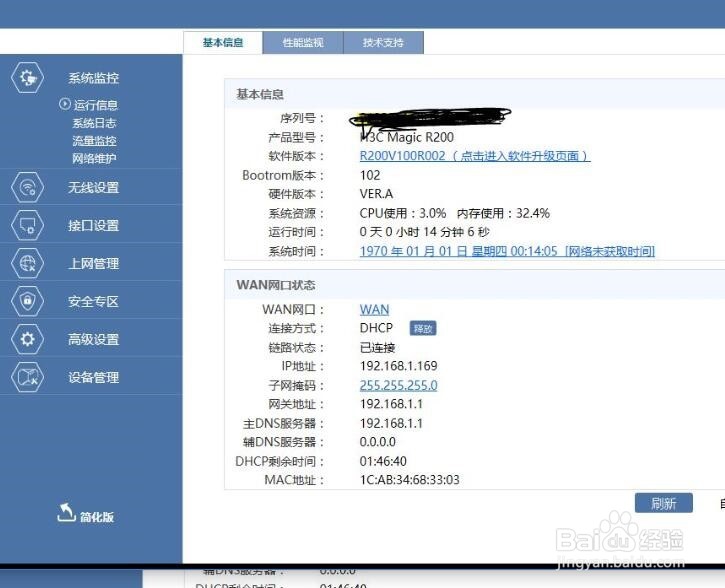Click the 辅DNS服务器 value 0.0.0.0

click(377, 442)
